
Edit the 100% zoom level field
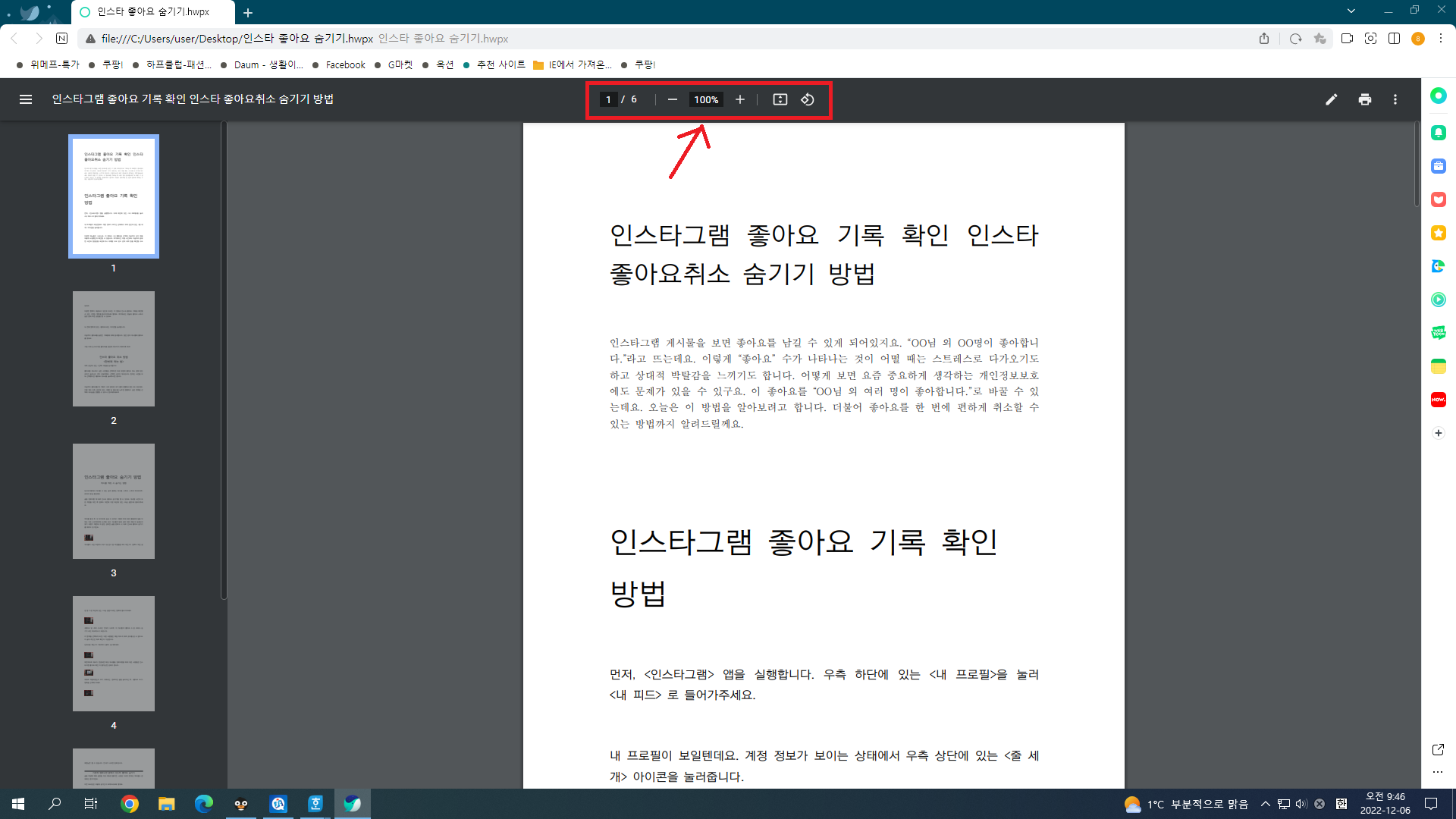click(706, 99)
